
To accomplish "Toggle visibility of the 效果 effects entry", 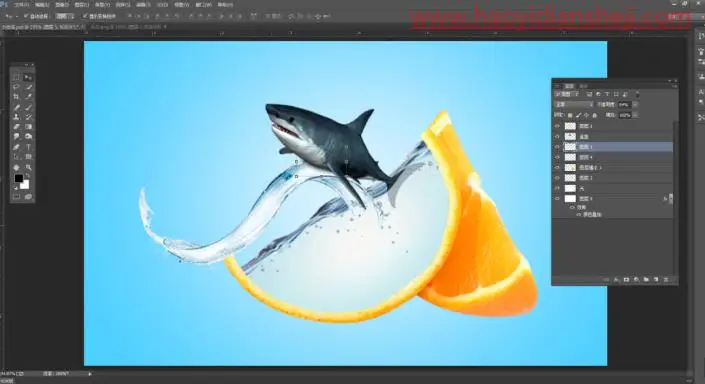I will (x=572, y=208).
